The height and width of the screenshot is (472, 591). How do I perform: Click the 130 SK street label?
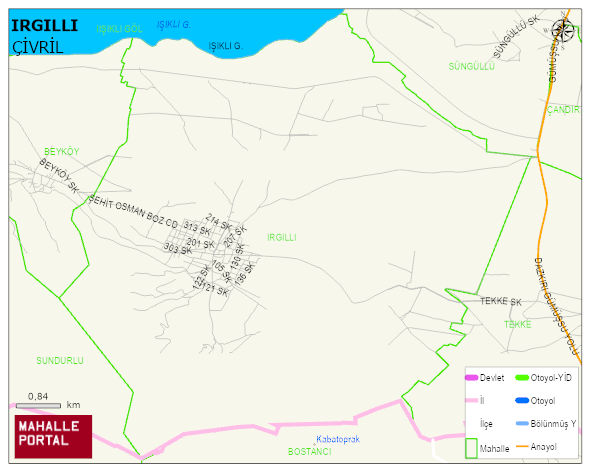tap(237, 257)
